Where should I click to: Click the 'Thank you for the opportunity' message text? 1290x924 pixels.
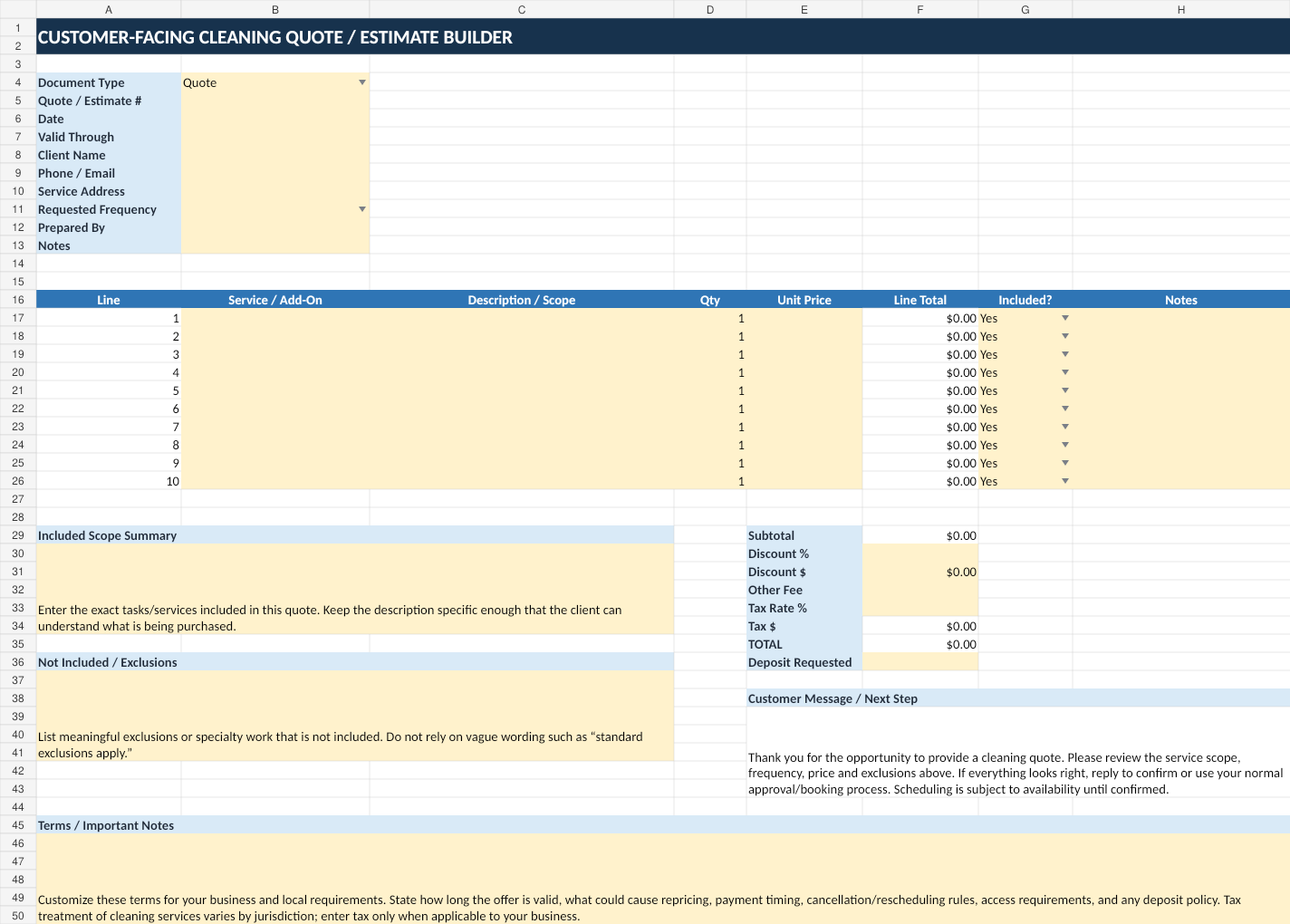pos(1016,774)
